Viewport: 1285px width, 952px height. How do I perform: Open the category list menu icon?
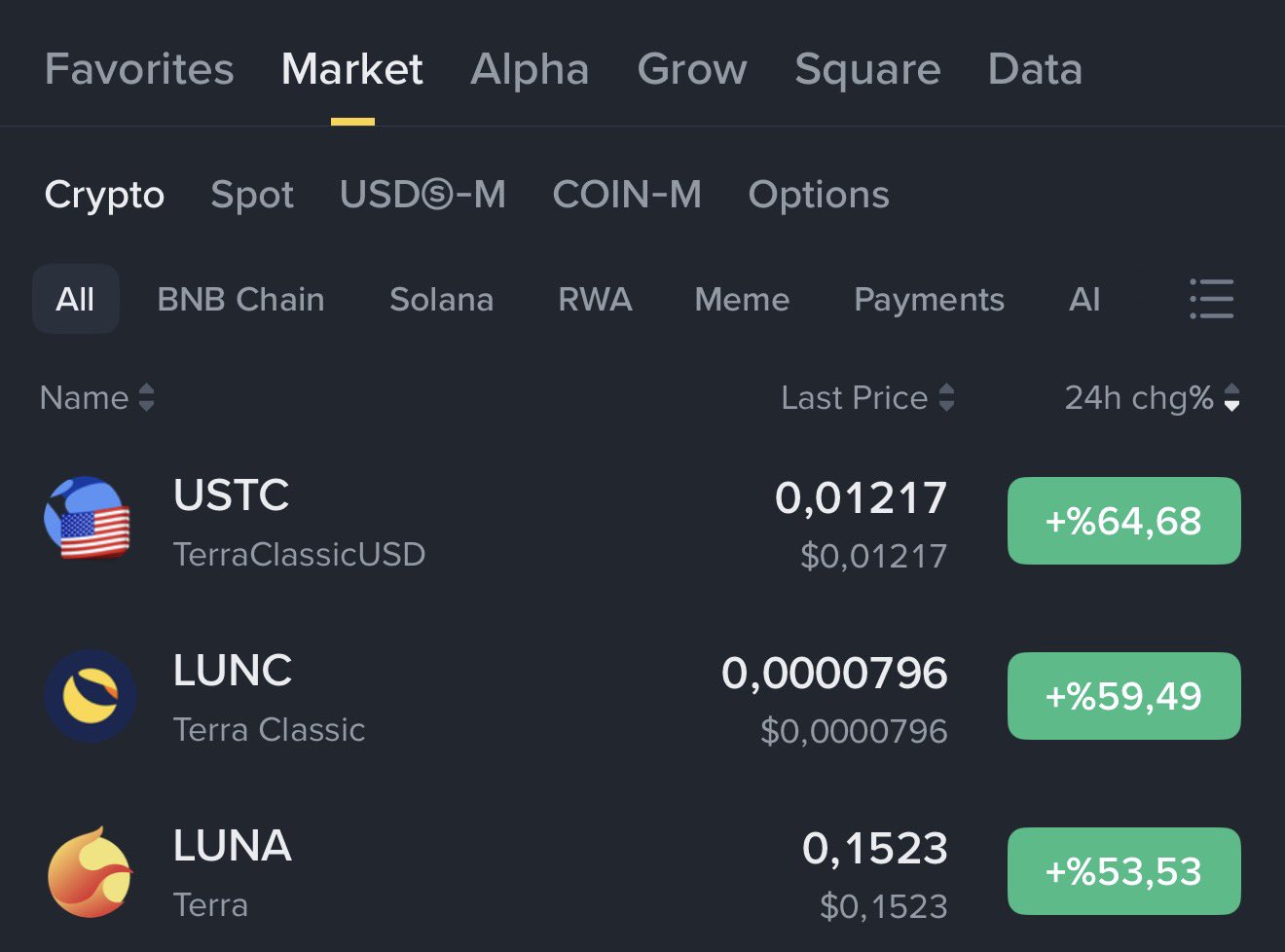1211,299
